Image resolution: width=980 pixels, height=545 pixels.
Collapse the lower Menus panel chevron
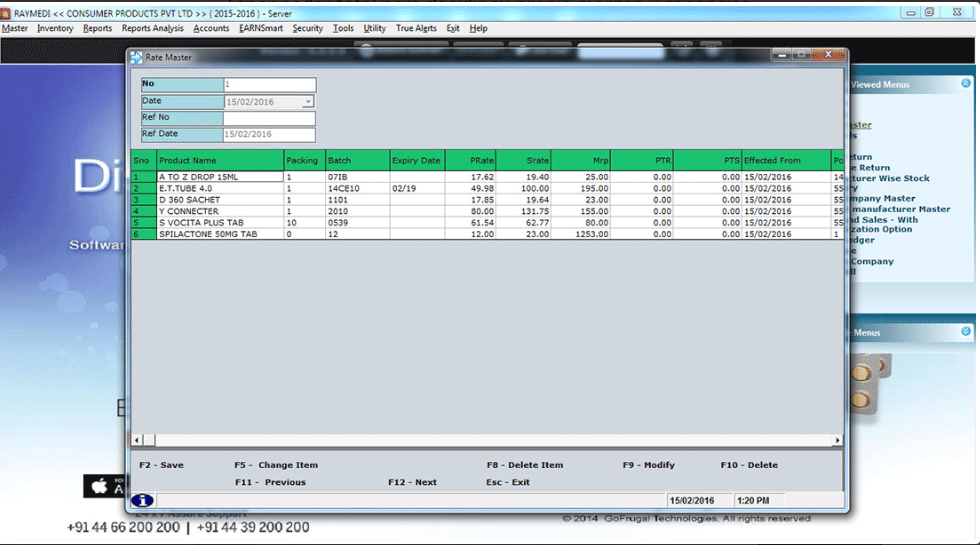pyautogui.click(x=965, y=332)
